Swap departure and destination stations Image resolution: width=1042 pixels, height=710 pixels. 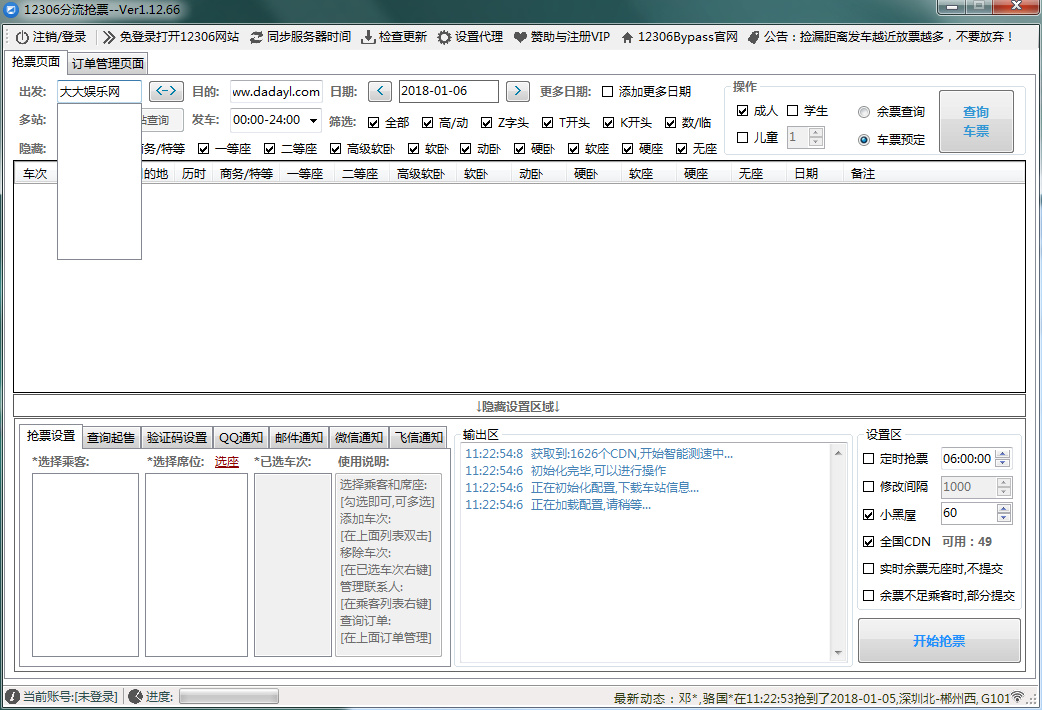coord(166,91)
